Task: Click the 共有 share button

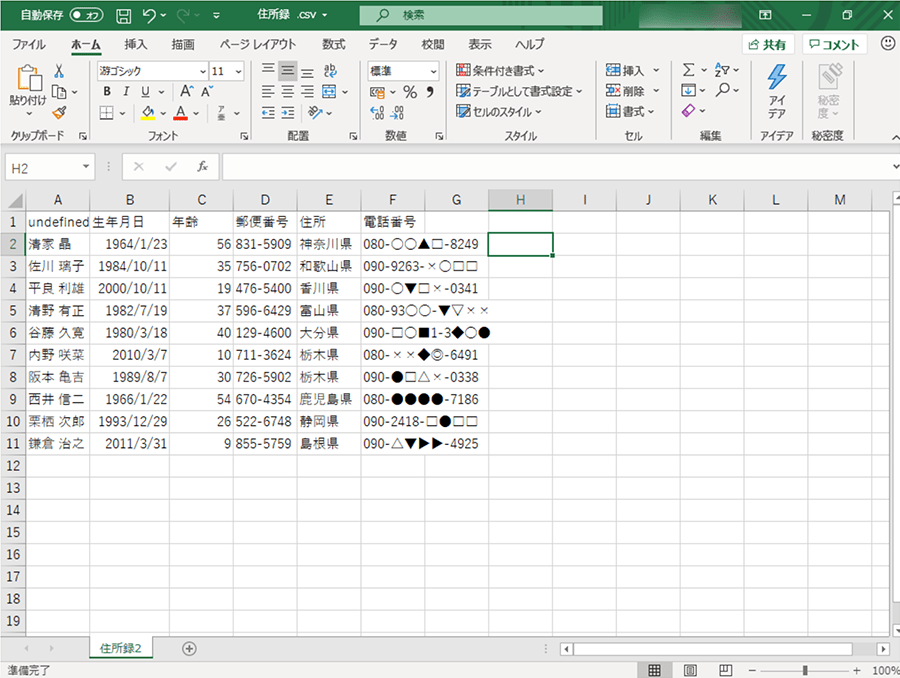Action: (767, 45)
